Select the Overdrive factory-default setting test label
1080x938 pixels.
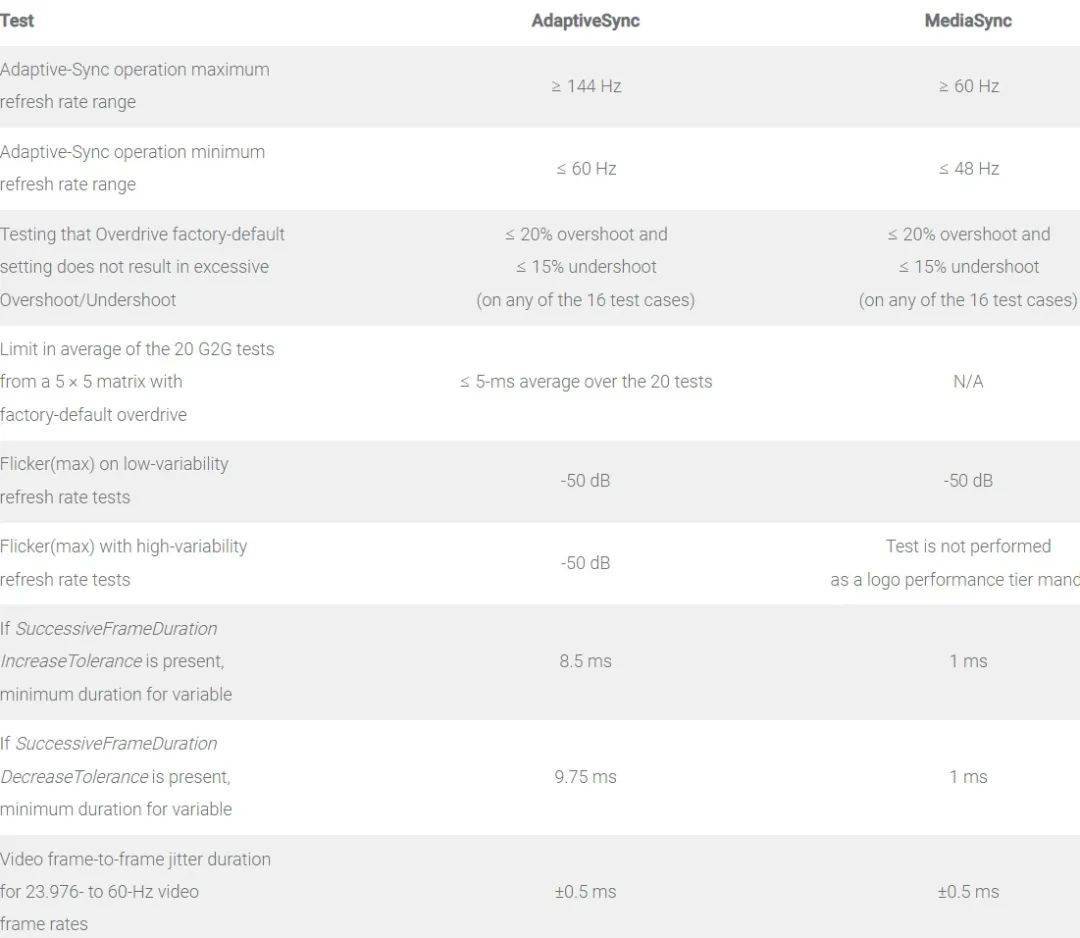[142, 267]
